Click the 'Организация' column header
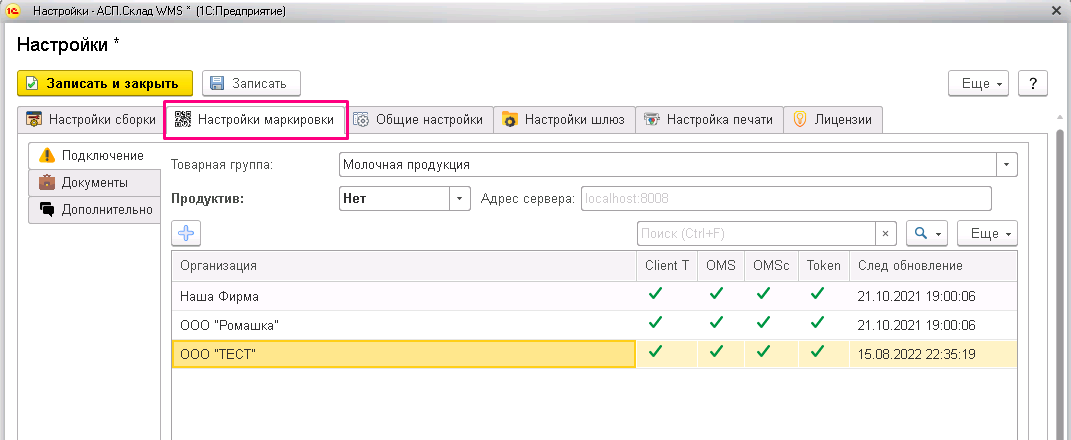The image size is (1071, 440). (x=404, y=266)
